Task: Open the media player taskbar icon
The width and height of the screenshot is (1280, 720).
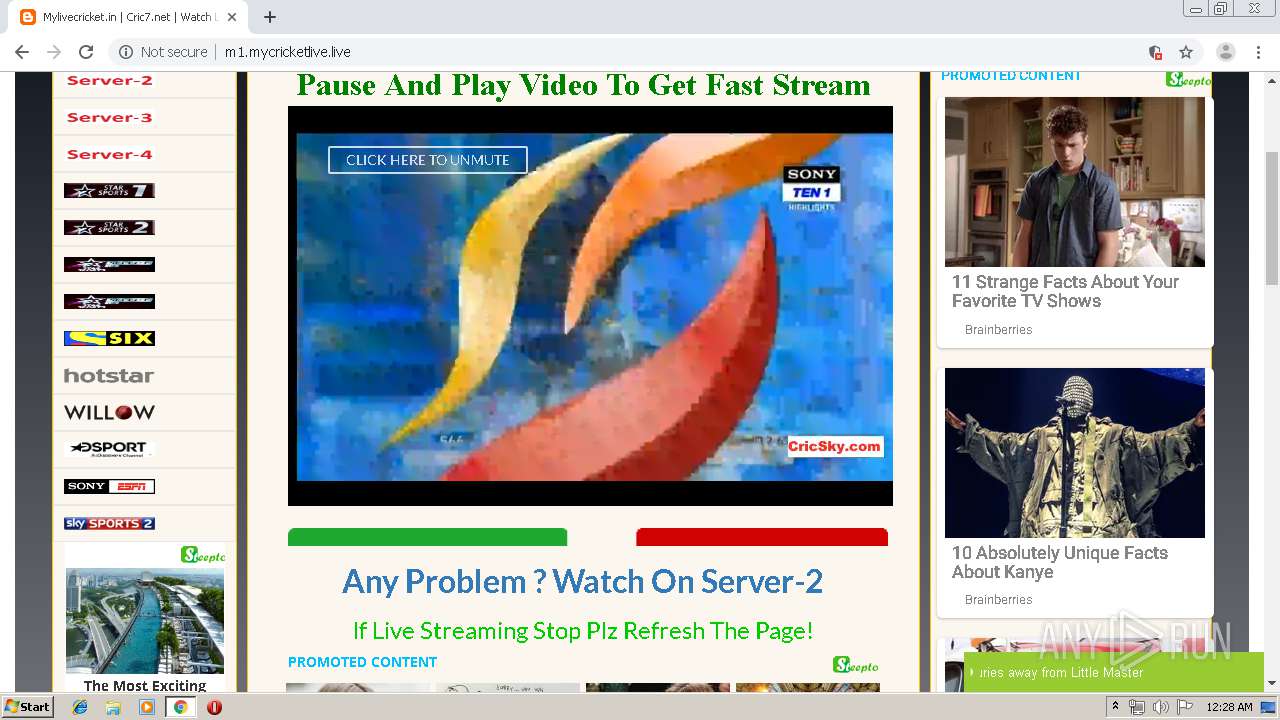Action: (147, 706)
